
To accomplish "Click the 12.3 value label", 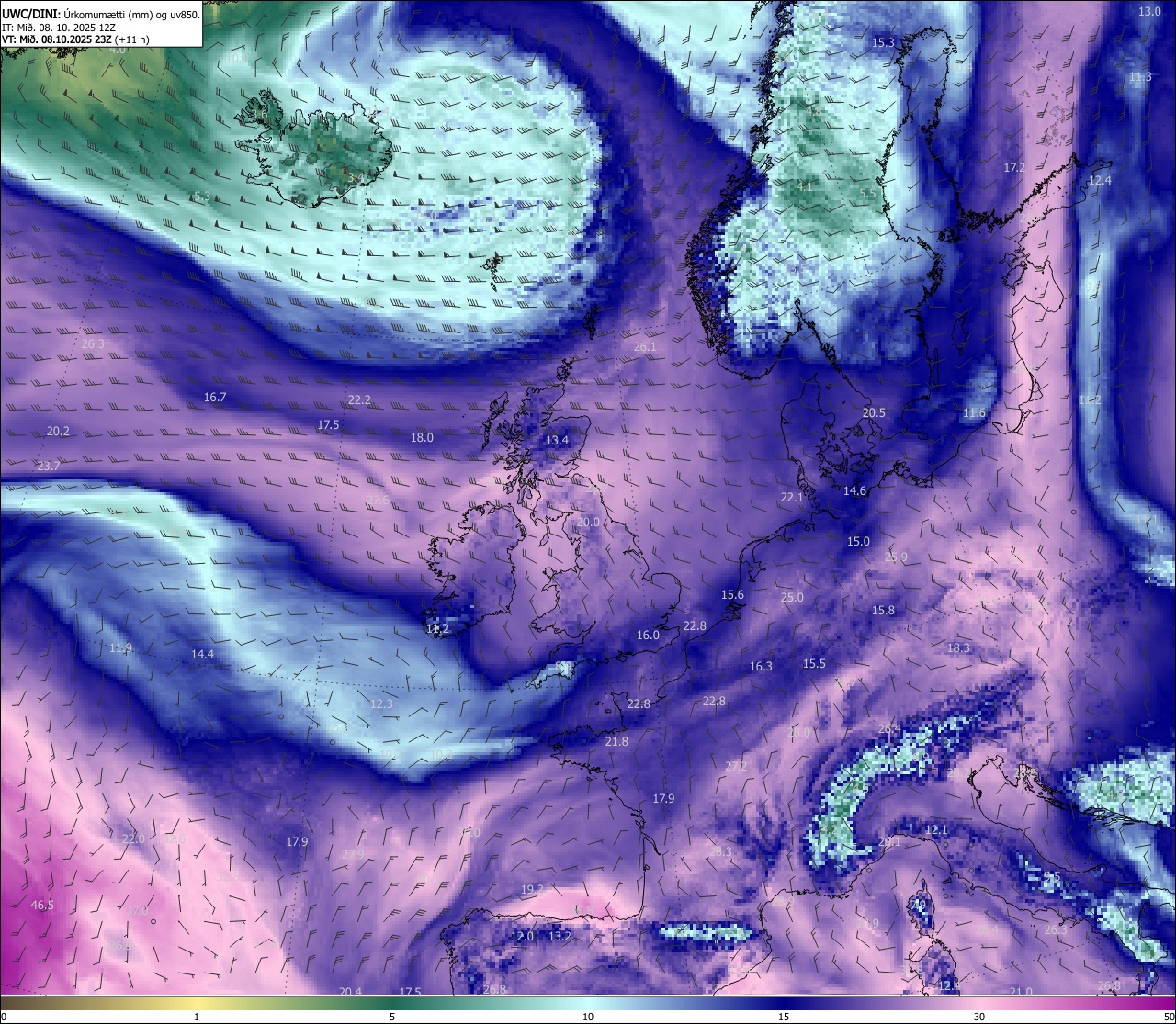I will (381, 704).
